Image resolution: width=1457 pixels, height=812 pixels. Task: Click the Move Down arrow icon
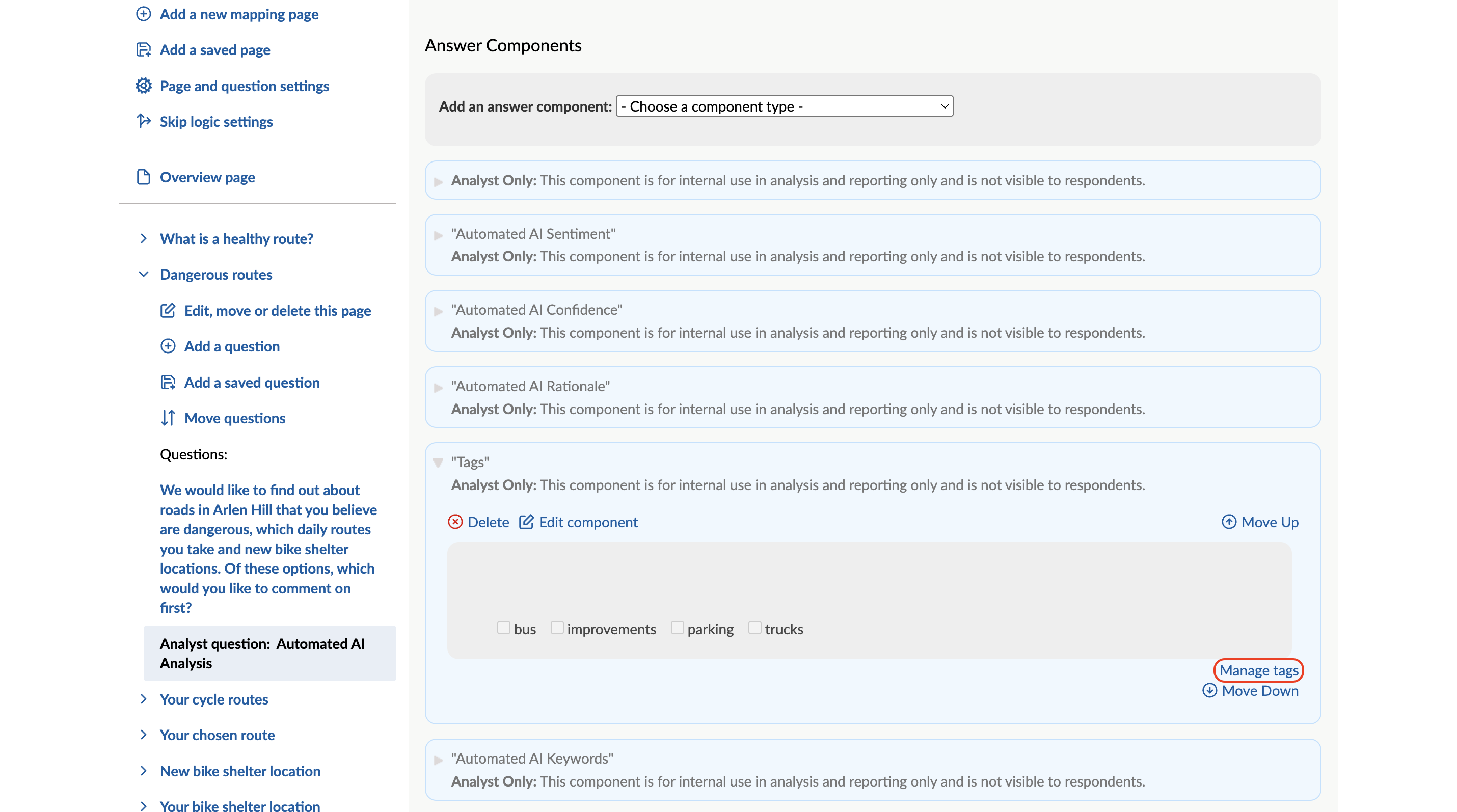[1209, 690]
